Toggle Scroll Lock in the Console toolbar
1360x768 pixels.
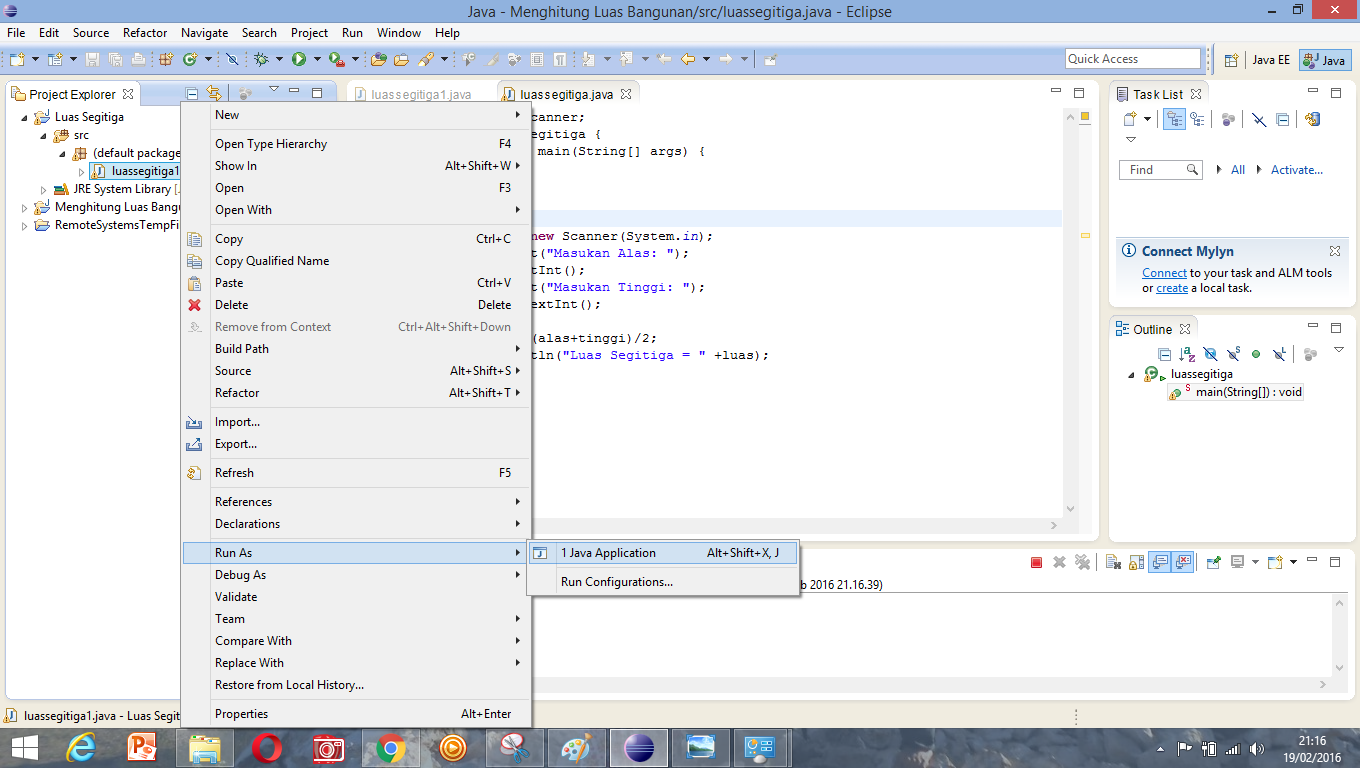pyautogui.click(x=1135, y=562)
